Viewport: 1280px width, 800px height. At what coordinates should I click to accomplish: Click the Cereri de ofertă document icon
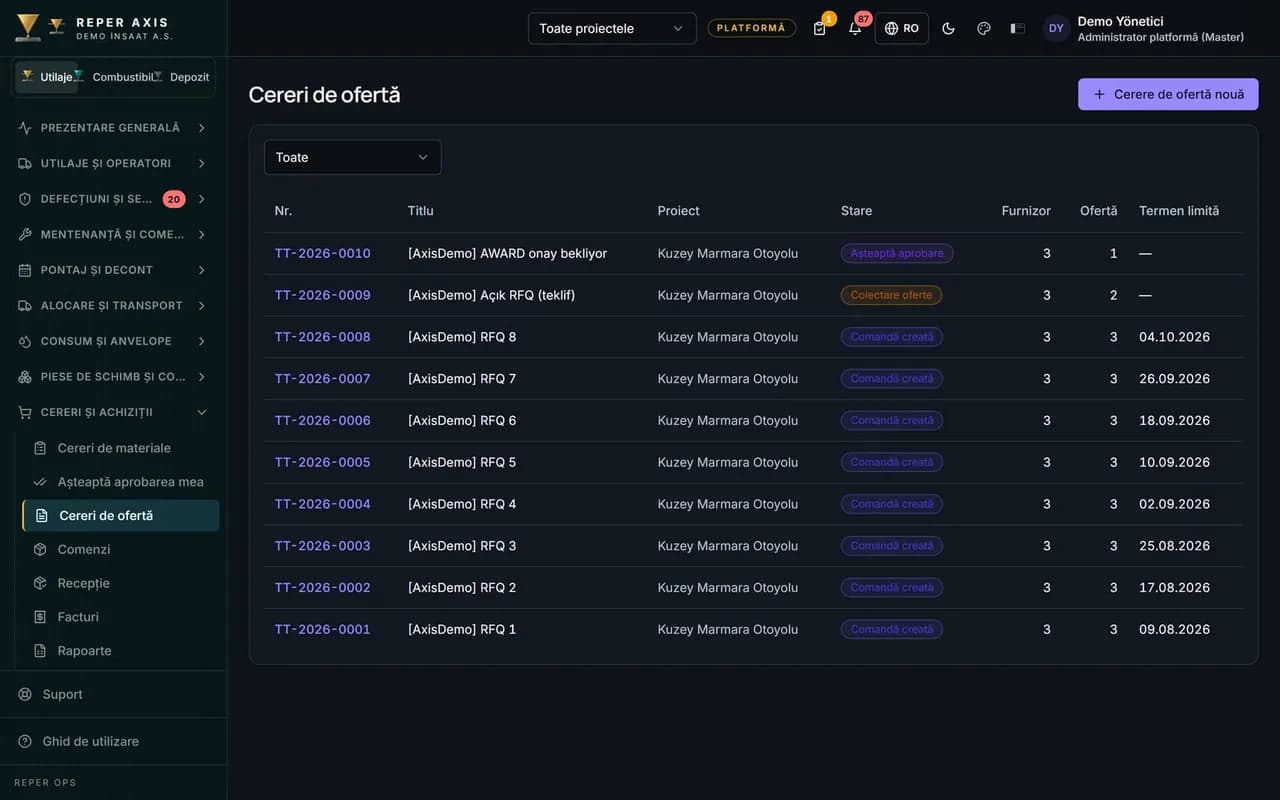click(x=42, y=516)
